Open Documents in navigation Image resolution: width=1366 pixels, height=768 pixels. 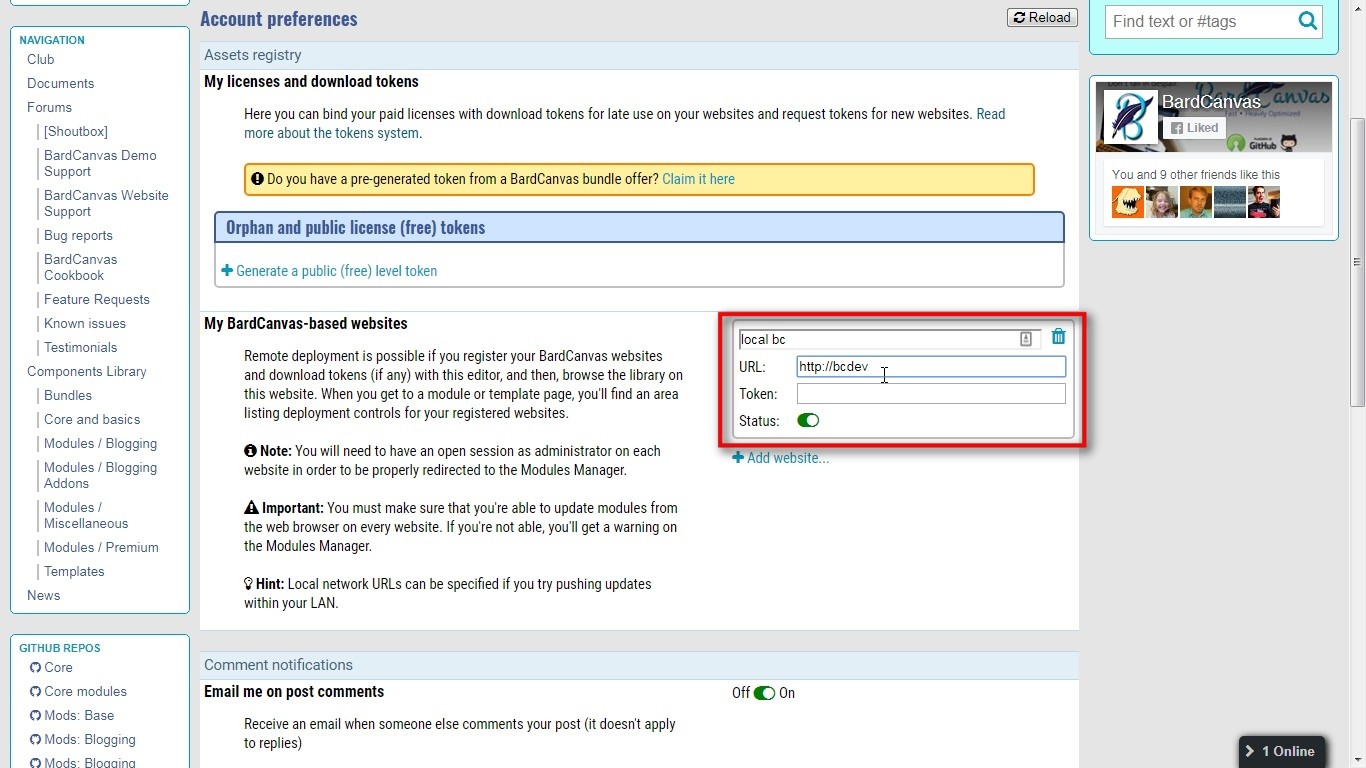(60, 83)
